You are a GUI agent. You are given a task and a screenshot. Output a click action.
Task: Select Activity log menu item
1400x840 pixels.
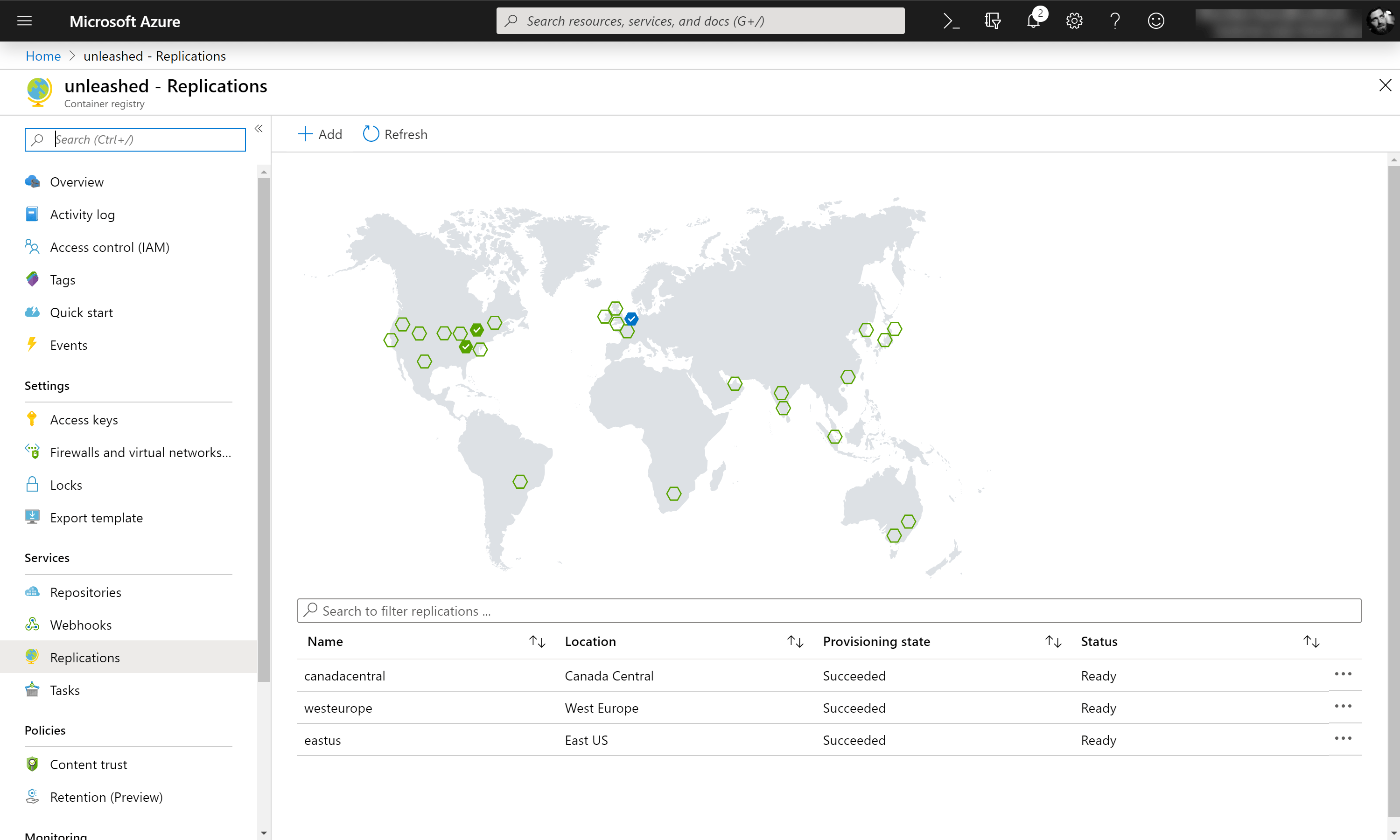83,214
